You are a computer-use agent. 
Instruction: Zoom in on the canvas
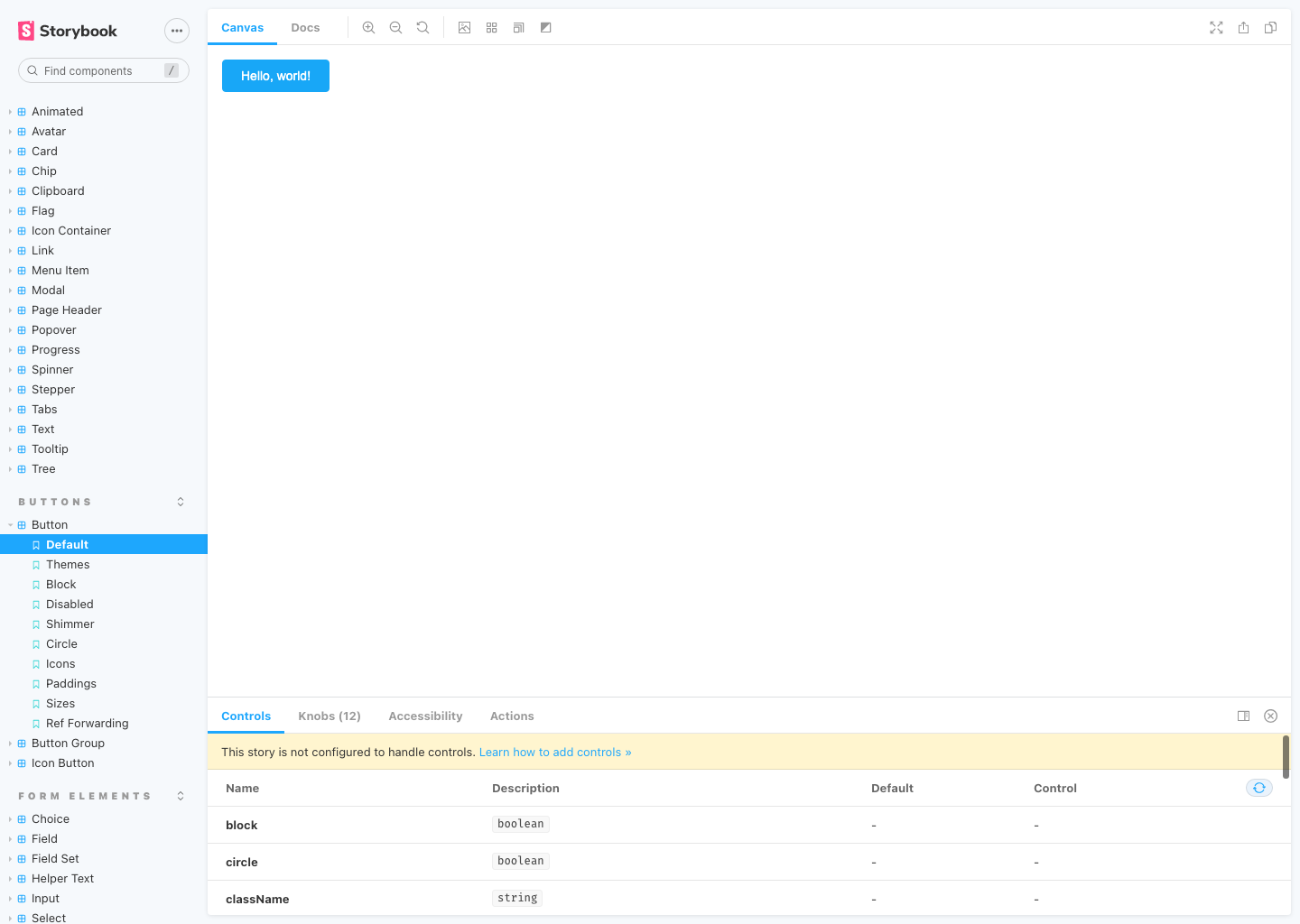[x=368, y=27]
